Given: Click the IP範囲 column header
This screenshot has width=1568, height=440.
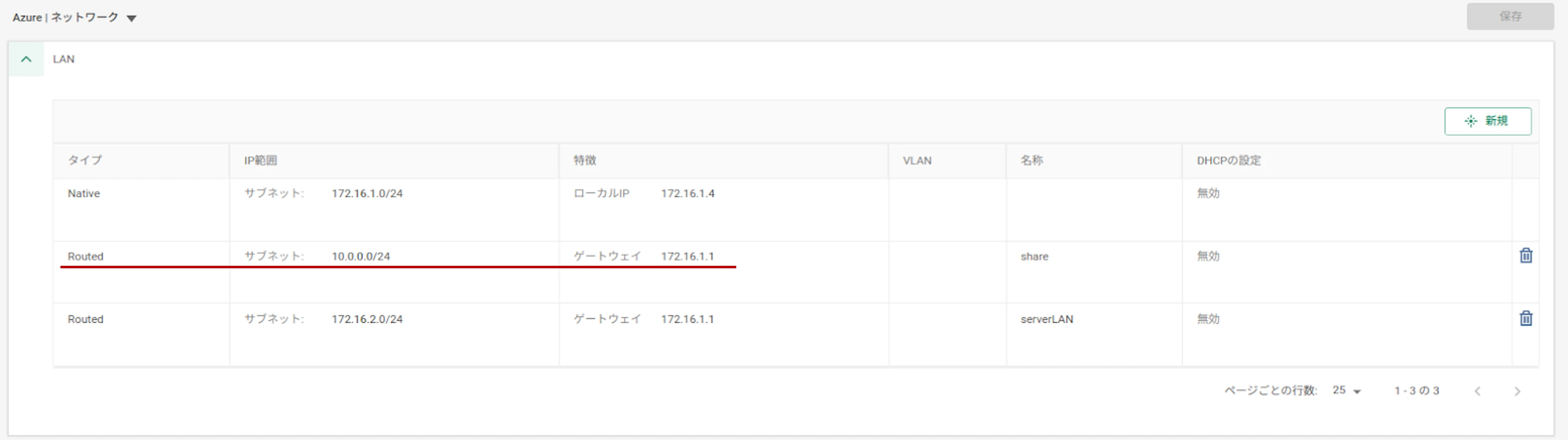Looking at the screenshot, I should 261,161.
